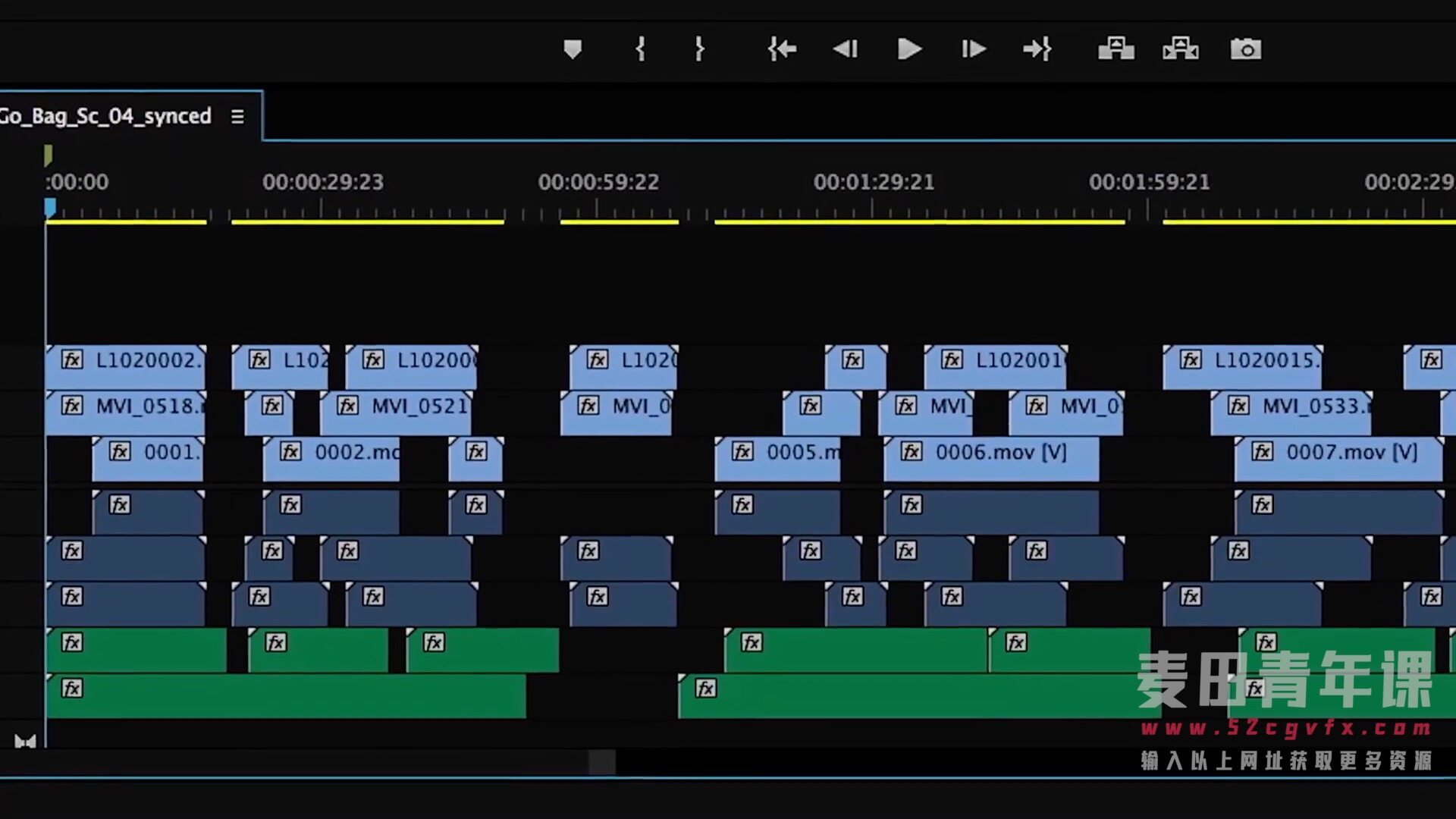Click the Add Marker icon
This screenshot has height=819, width=1456.
pos(573,49)
